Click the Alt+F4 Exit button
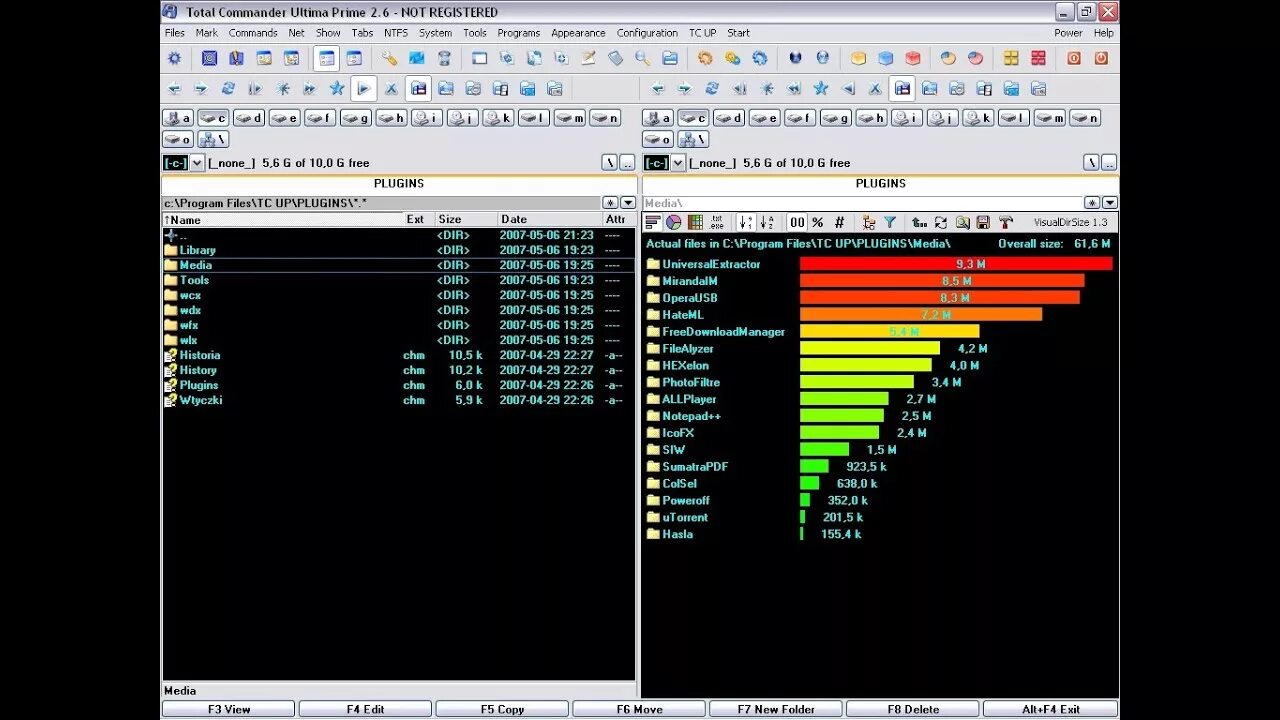This screenshot has width=1280, height=720. coord(1050,709)
